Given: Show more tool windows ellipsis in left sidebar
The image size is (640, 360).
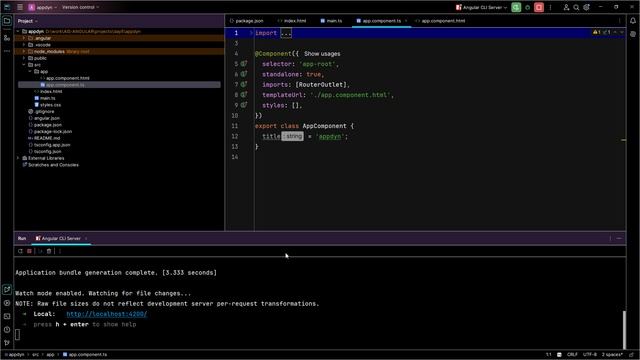Looking at the screenshot, I should point(7,51).
